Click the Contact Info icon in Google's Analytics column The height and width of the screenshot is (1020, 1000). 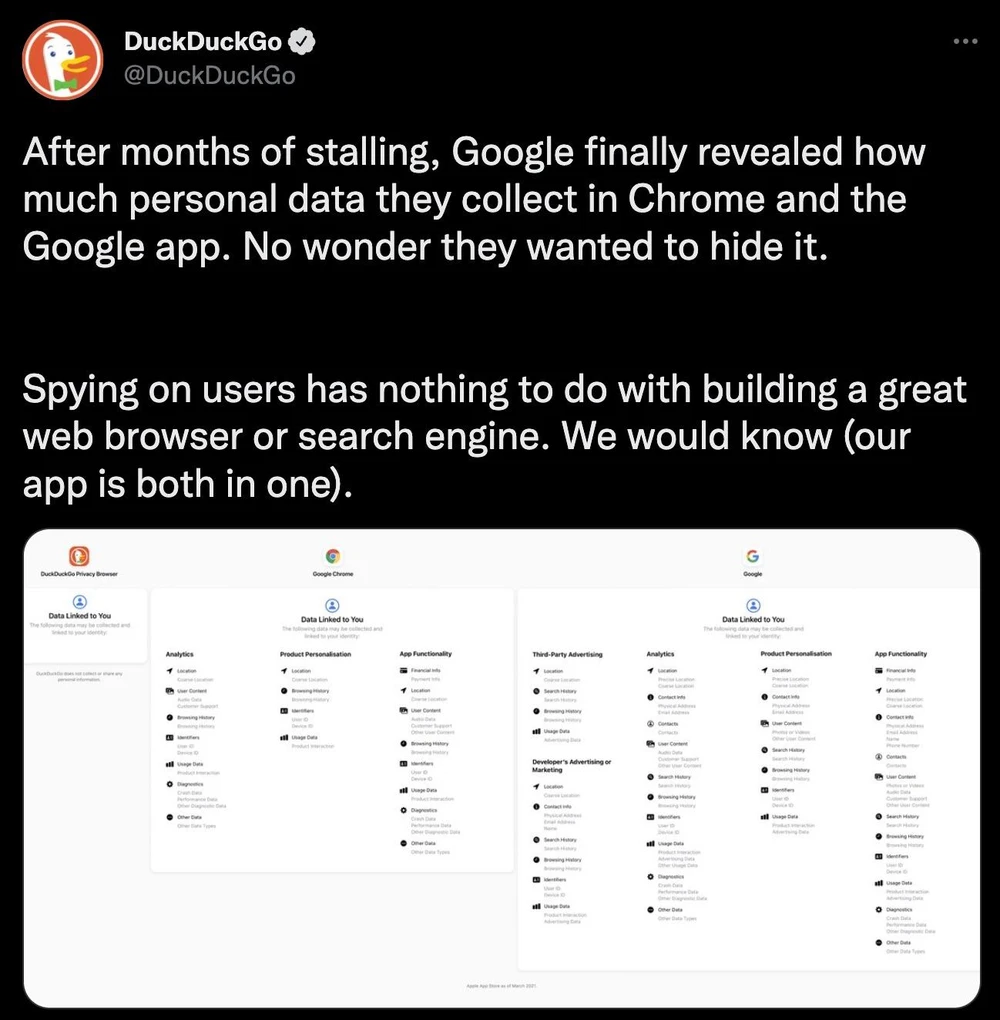[x=649, y=697]
